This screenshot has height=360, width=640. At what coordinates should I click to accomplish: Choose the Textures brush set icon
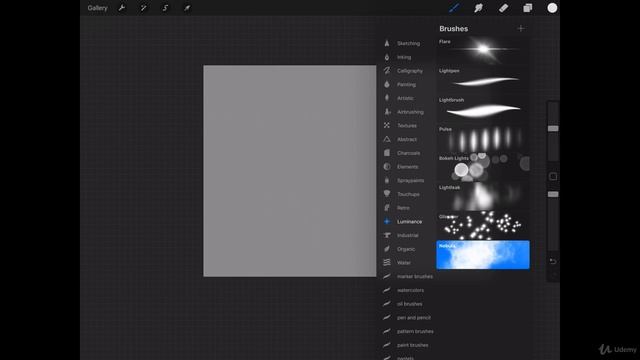point(387,125)
